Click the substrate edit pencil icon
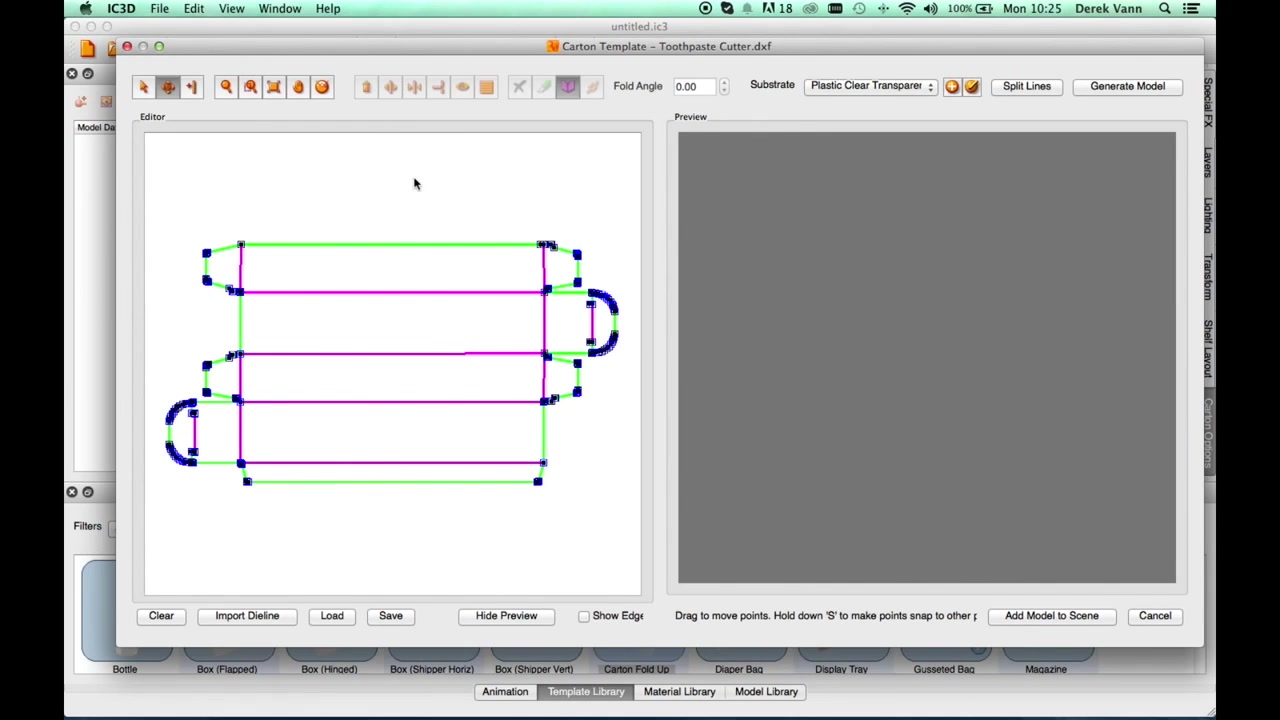The image size is (1280, 720). 972,87
